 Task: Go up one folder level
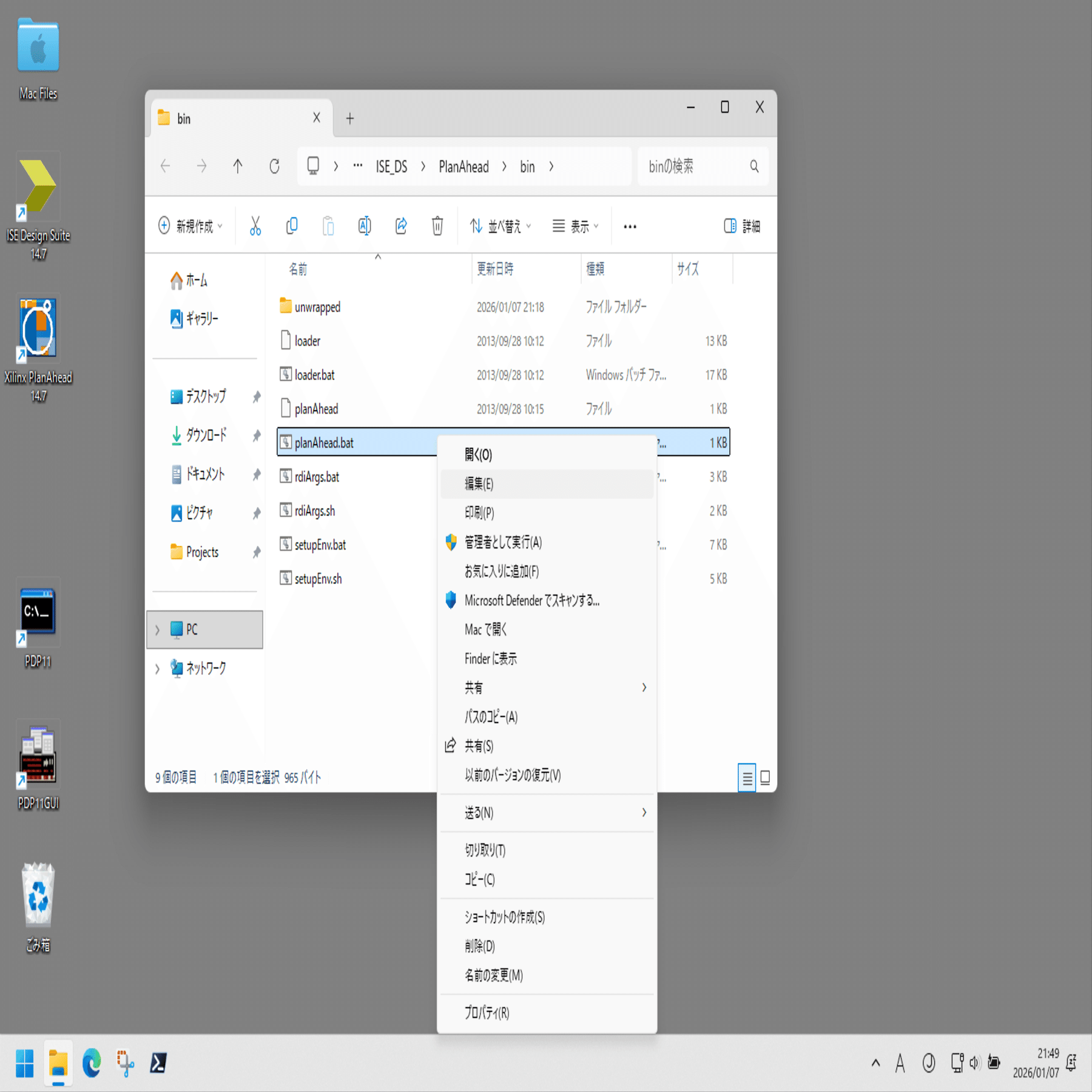238,166
